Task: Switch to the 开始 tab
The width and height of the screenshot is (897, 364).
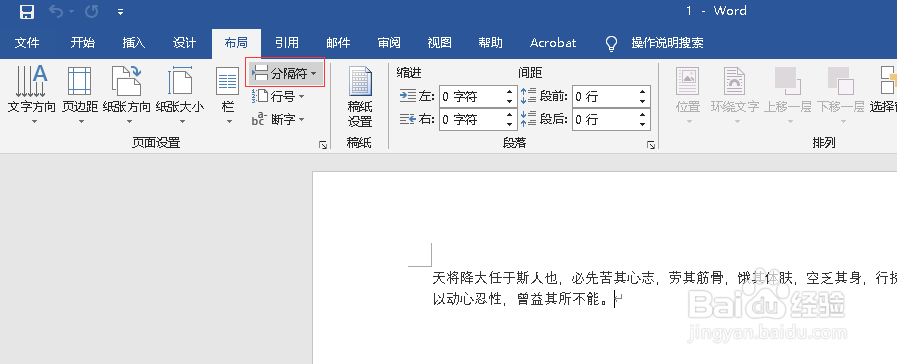Action: click(82, 43)
